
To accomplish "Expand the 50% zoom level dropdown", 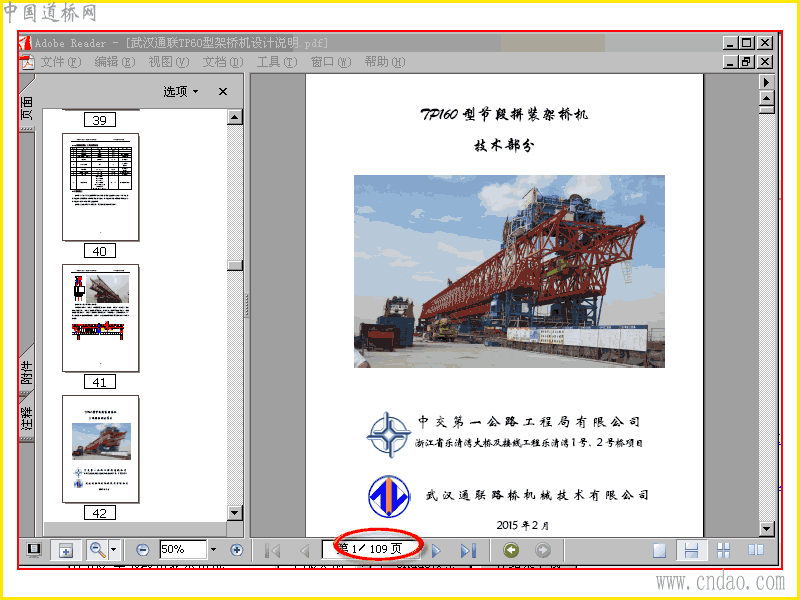I will coord(213,549).
